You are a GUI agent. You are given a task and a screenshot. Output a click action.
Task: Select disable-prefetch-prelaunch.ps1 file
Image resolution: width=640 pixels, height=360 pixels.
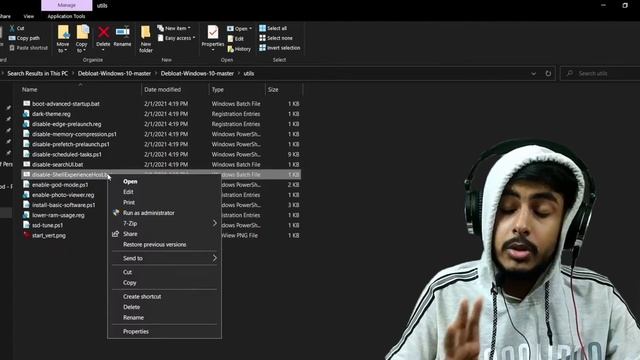71,144
